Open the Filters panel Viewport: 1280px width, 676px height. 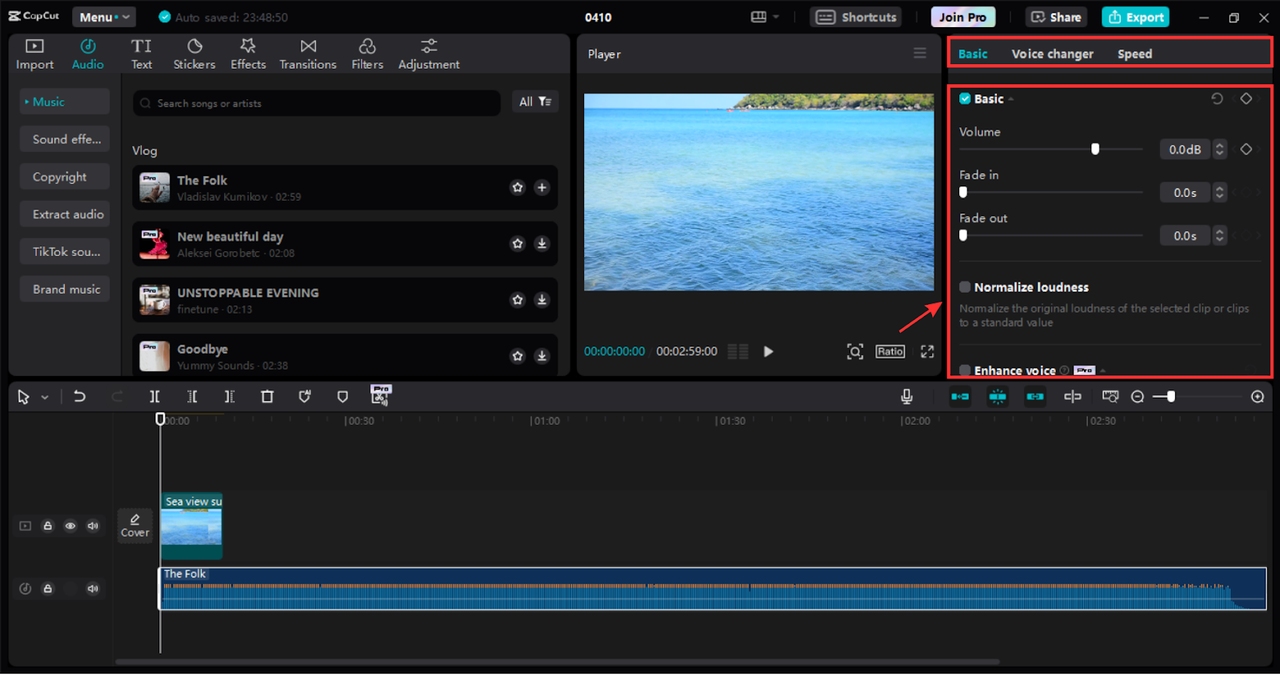click(x=367, y=54)
